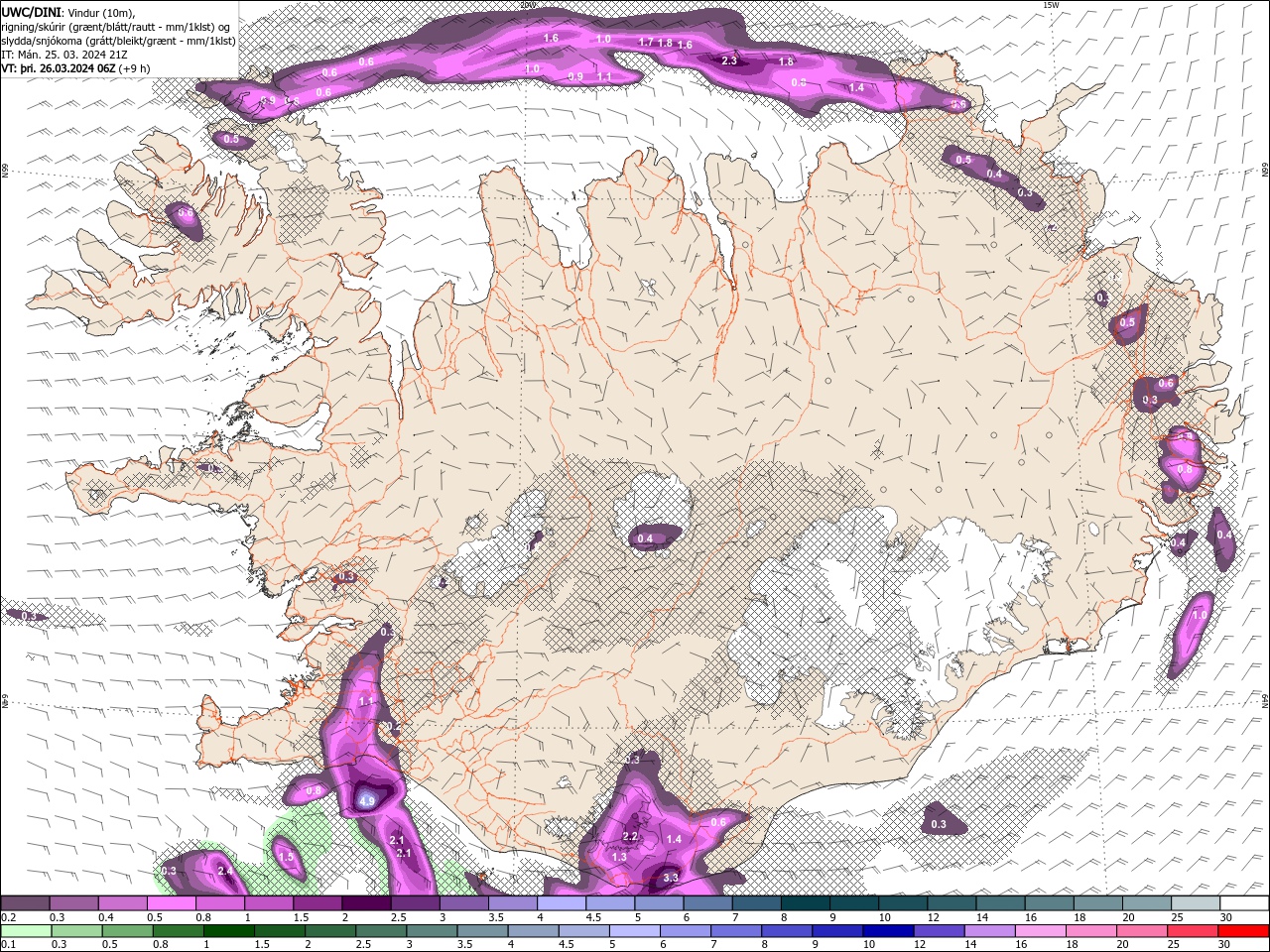Screen dimensions: 1270x952
Task: Pick the 0.1 pale green rain legend swatch
Action: click(x=26, y=930)
